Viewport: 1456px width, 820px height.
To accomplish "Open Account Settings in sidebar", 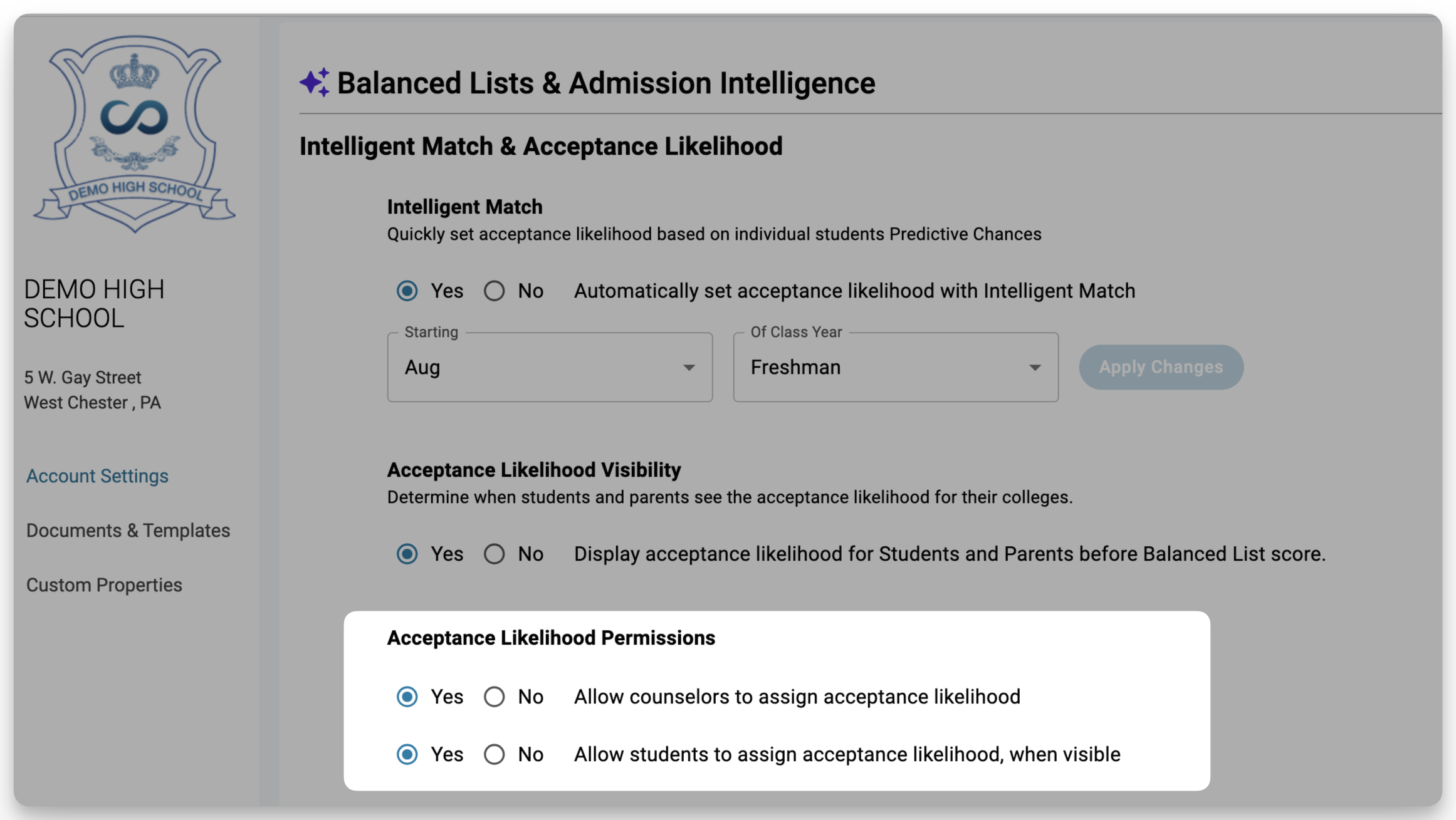I will (97, 476).
